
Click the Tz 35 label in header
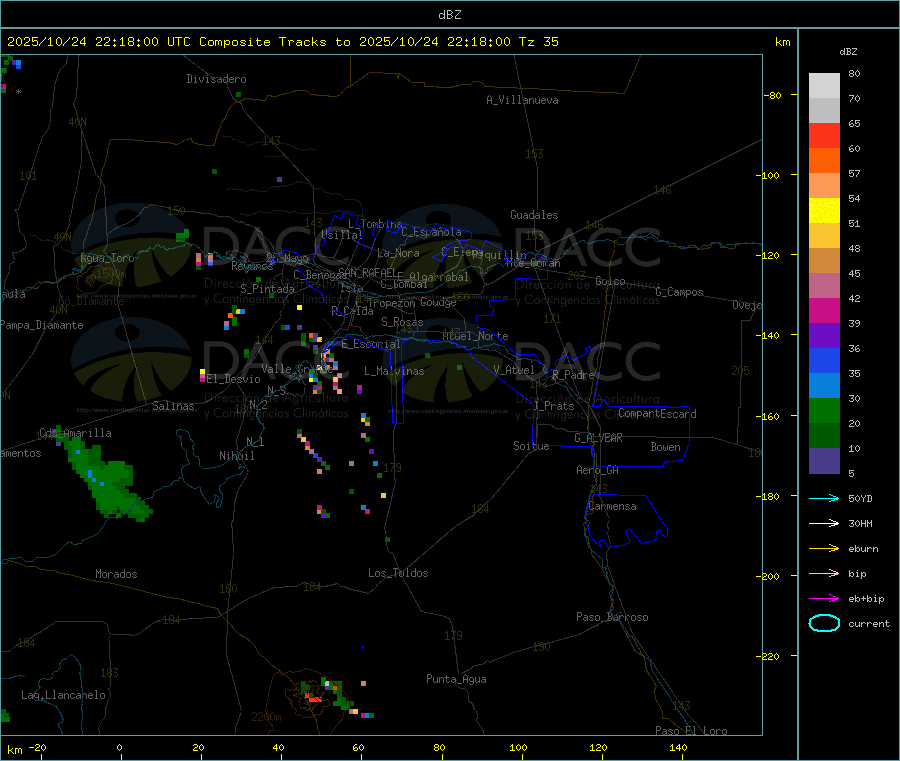pyautogui.click(x=538, y=42)
